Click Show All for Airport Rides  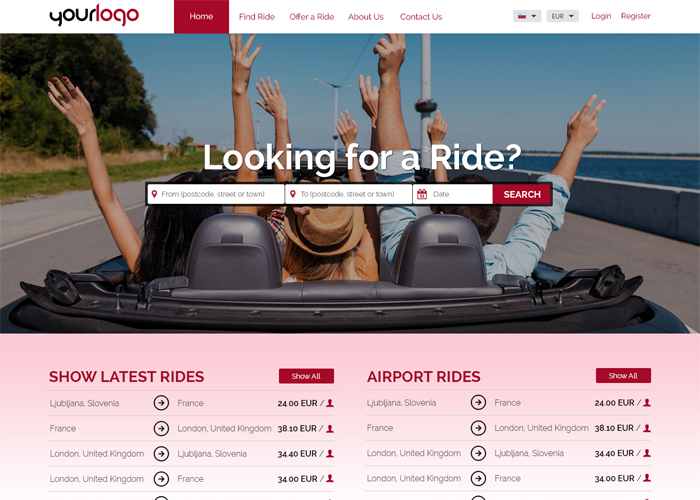pos(623,375)
